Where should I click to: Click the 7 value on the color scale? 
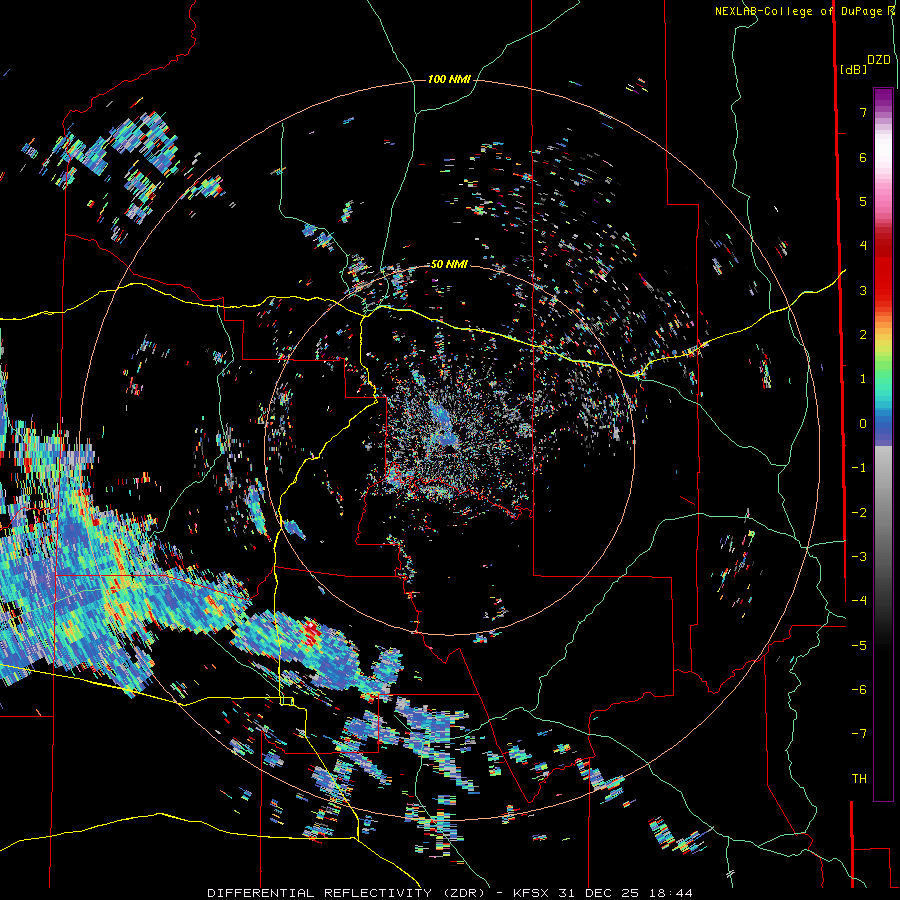pos(863,112)
